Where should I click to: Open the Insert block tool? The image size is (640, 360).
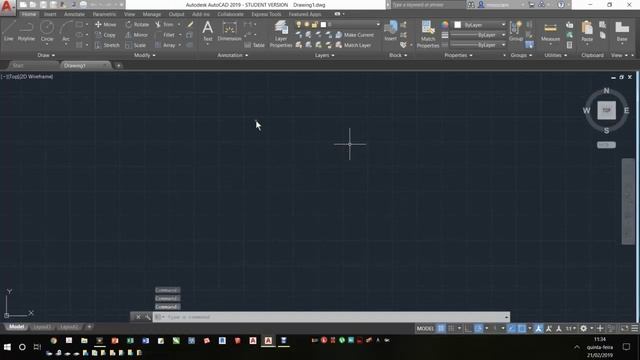click(x=391, y=31)
